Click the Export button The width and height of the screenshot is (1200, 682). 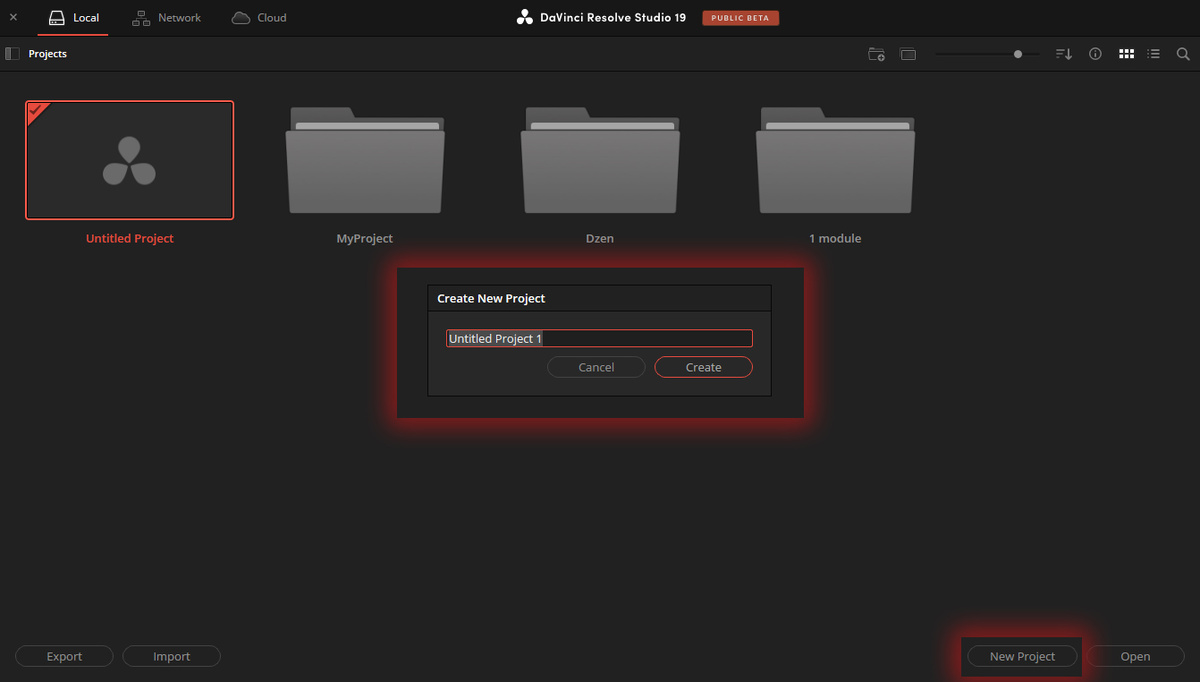click(64, 656)
